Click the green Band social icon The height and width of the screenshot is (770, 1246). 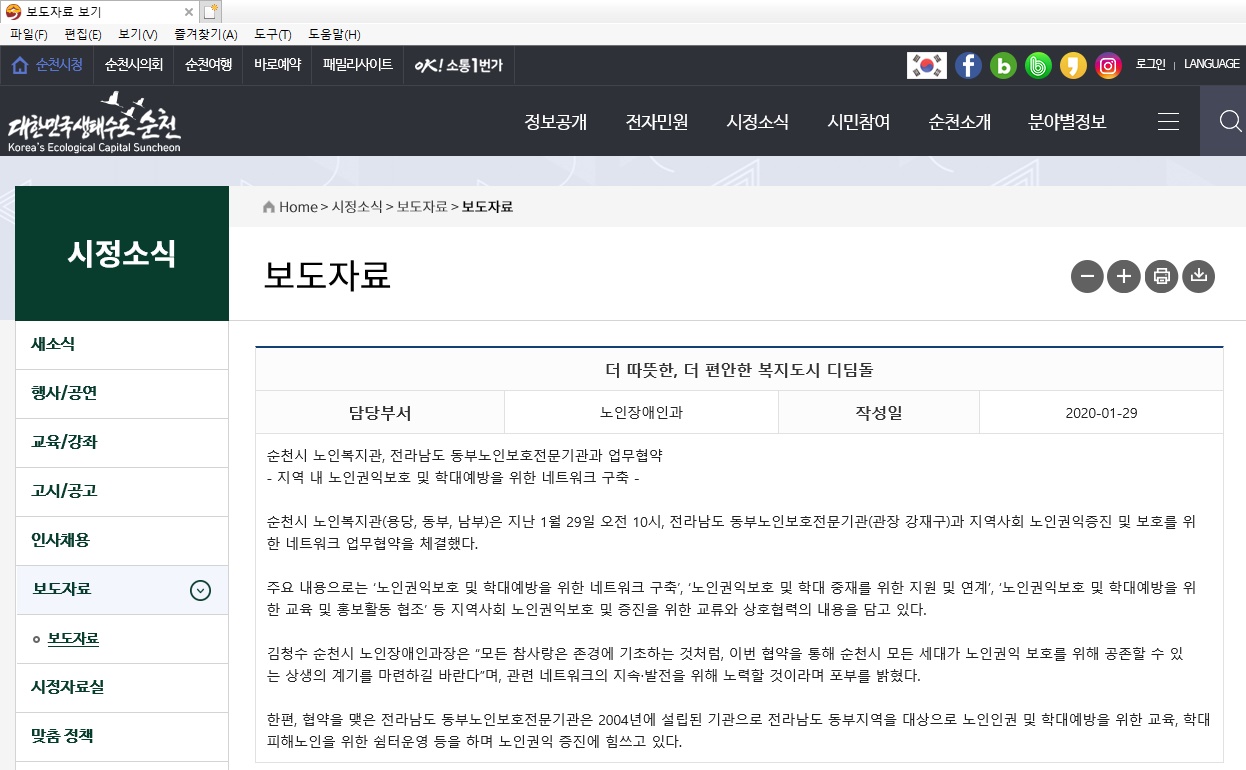(x=1038, y=66)
